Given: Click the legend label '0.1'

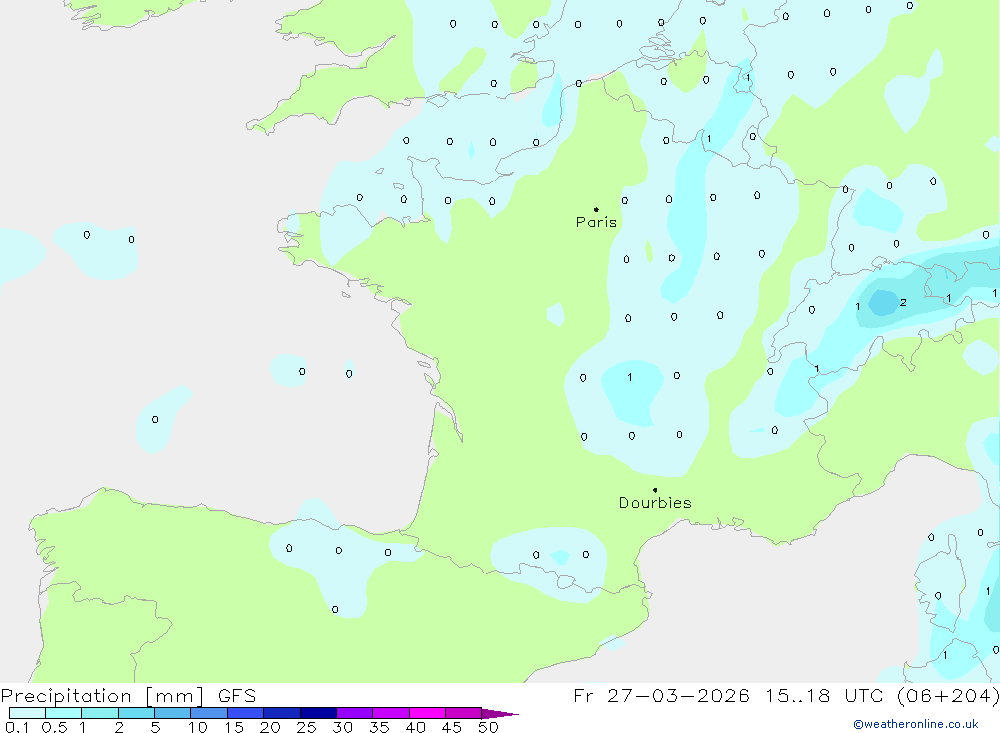Looking at the screenshot, I should pyautogui.click(x=17, y=727).
